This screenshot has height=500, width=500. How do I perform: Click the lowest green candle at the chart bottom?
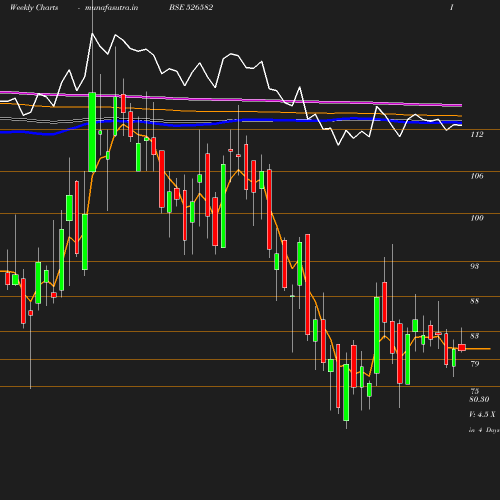[346, 392]
